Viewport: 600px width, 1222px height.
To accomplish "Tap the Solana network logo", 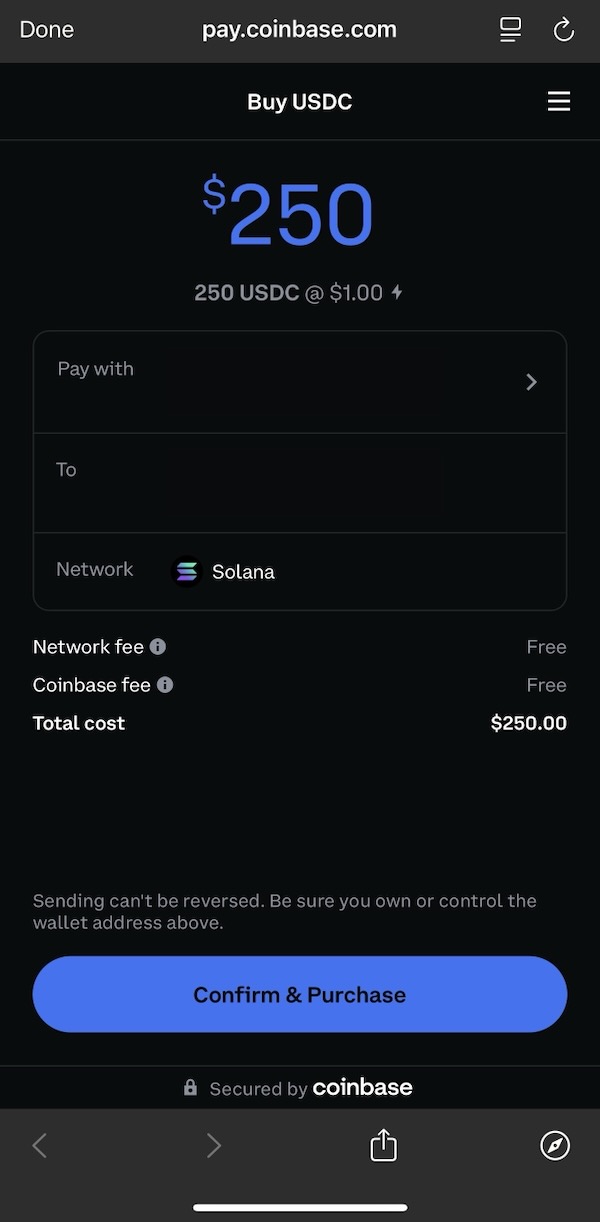I will pos(187,571).
